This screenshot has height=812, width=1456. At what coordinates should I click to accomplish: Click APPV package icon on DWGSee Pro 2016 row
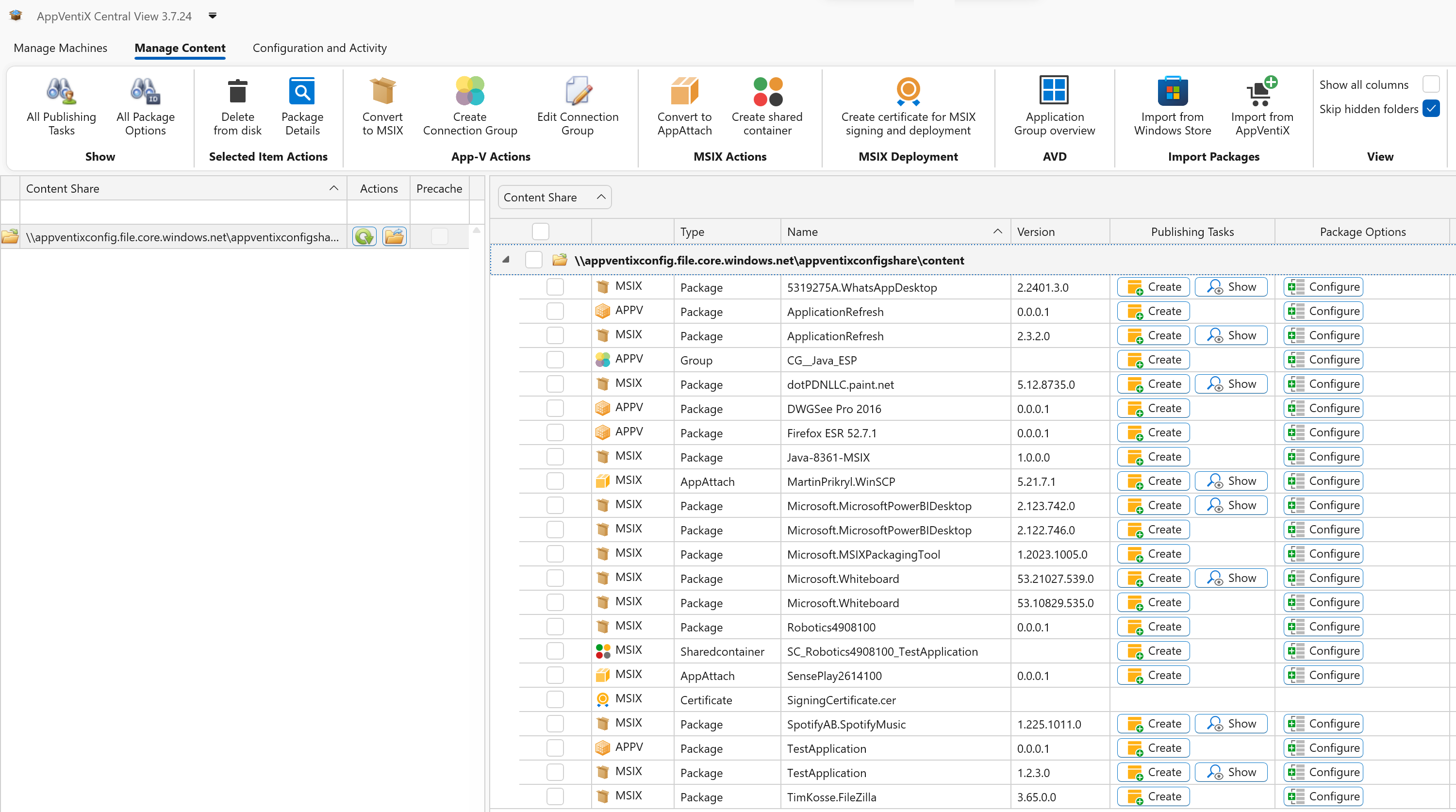click(602, 408)
